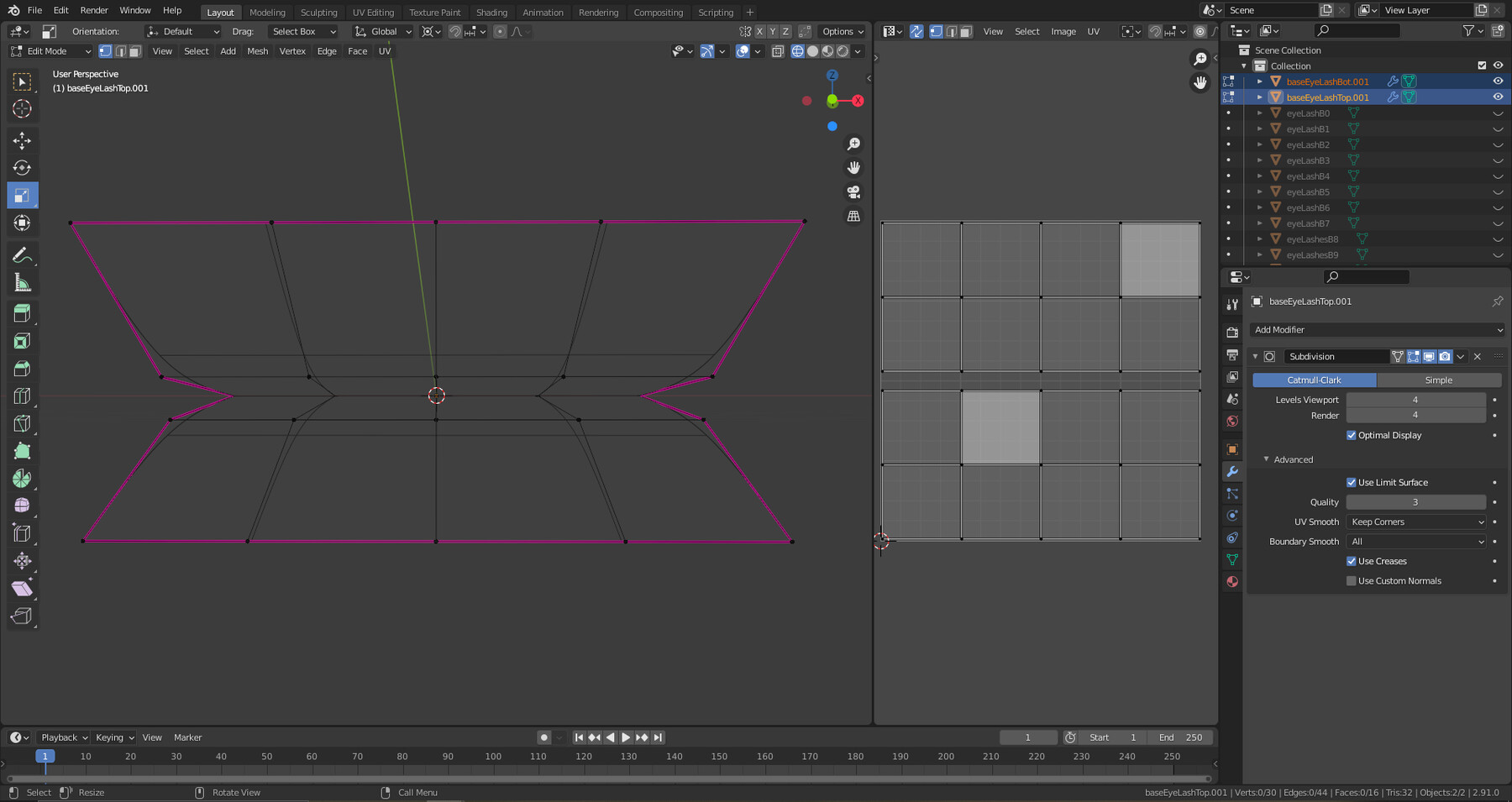The image size is (1512, 802).
Task: Open the timeline Marker menu
Action: coord(187,737)
